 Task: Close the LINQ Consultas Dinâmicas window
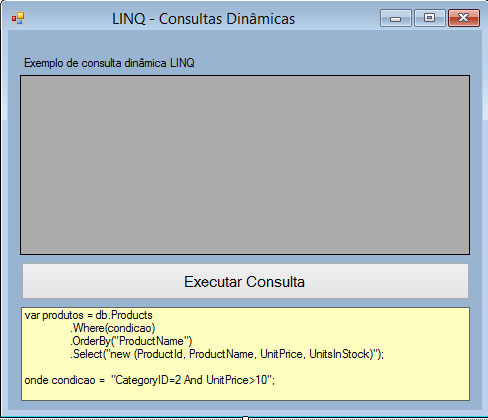click(x=464, y=18)
